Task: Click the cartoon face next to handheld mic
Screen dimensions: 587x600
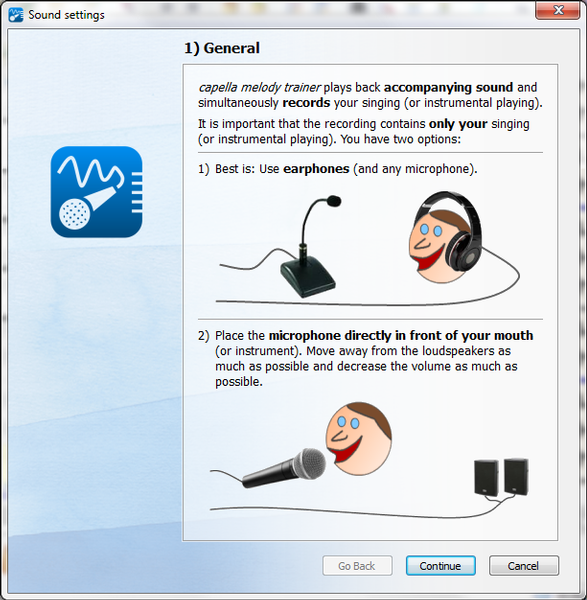Action: click(x=359, y=439)
